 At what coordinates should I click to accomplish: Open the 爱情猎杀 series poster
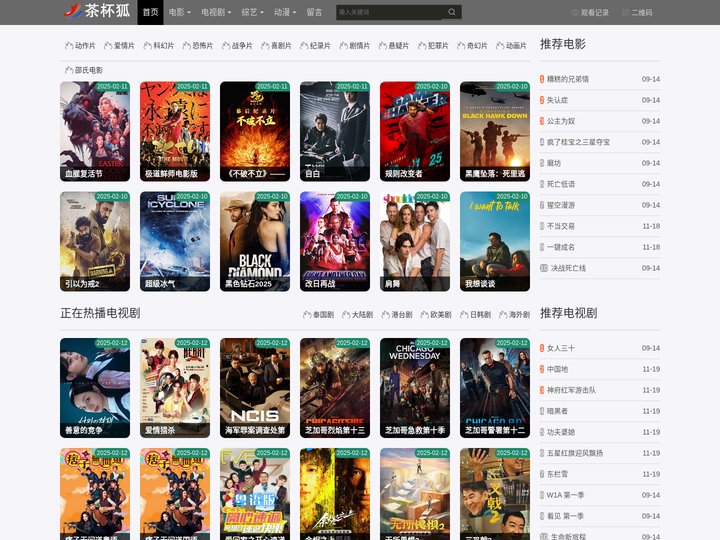[x=175, y=388]
